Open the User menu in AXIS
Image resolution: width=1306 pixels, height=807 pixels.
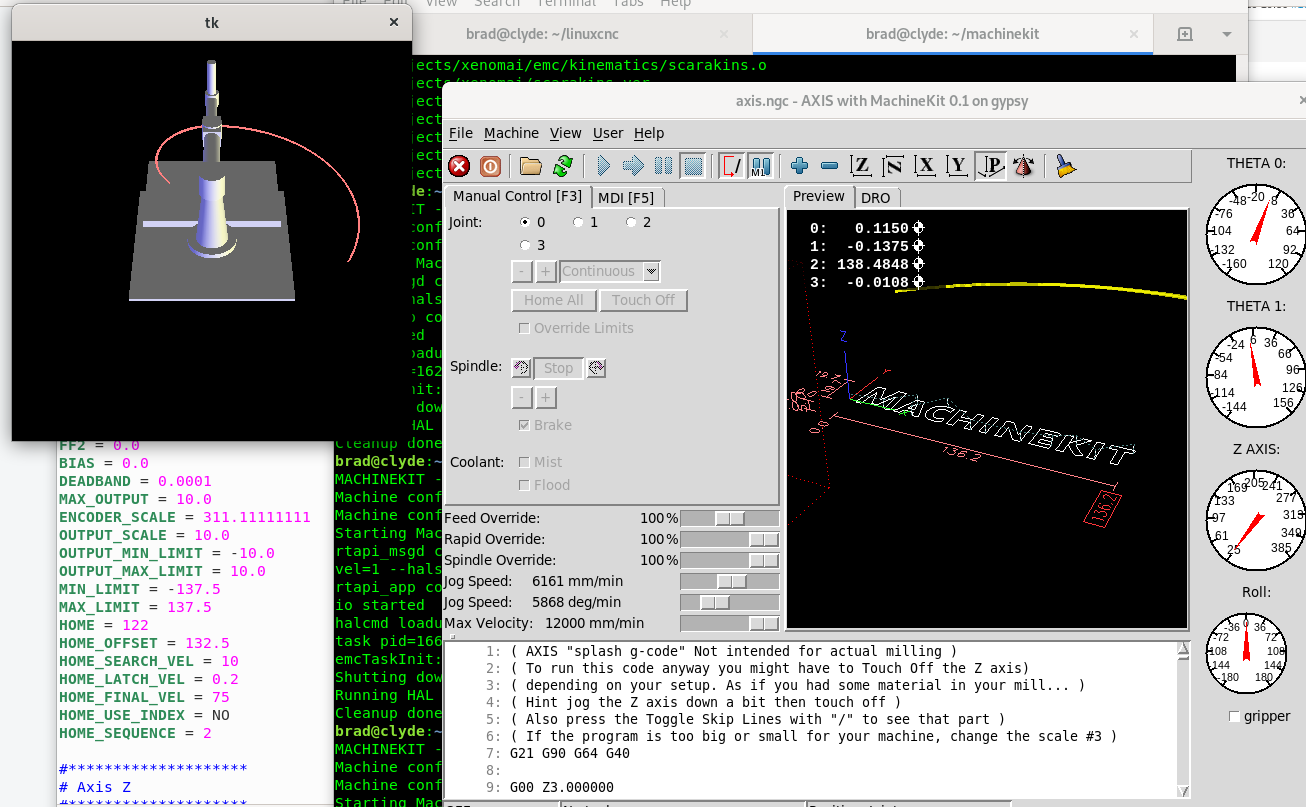(x=608, y=133)
